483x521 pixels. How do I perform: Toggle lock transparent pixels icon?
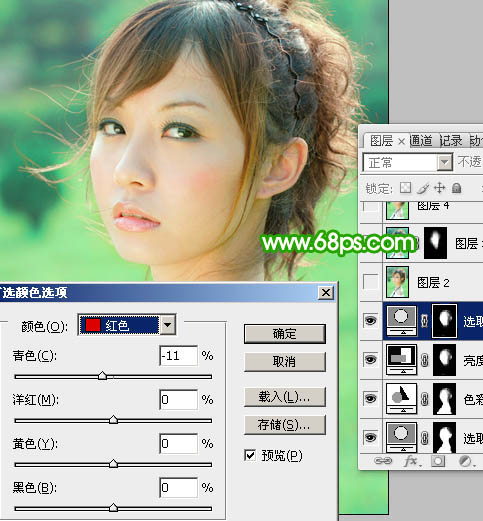pos(405,188)
